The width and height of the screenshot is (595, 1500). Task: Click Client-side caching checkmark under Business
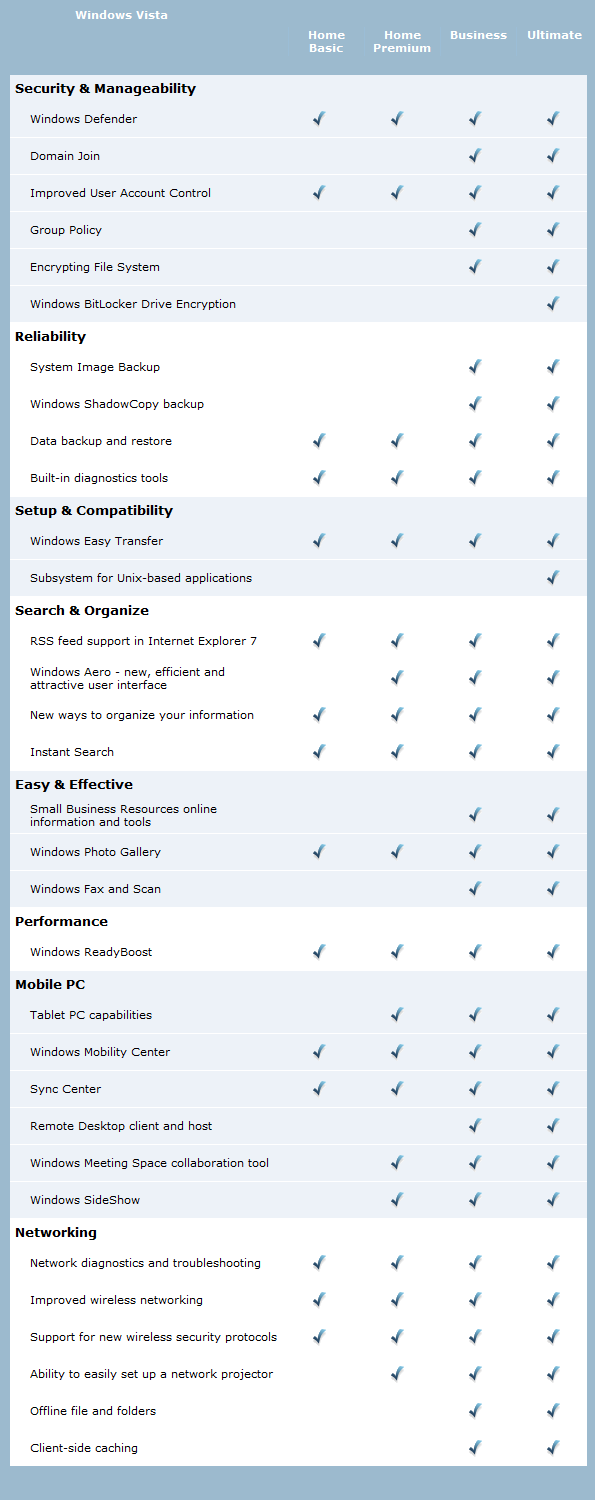[x=475, y=1448]
